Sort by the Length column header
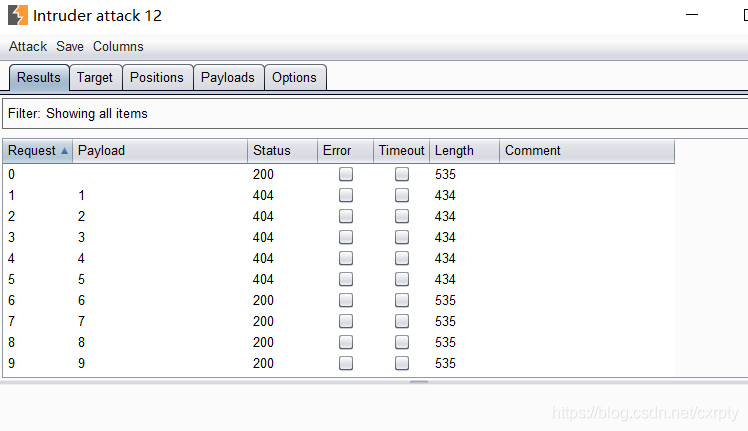 [464, 151]
